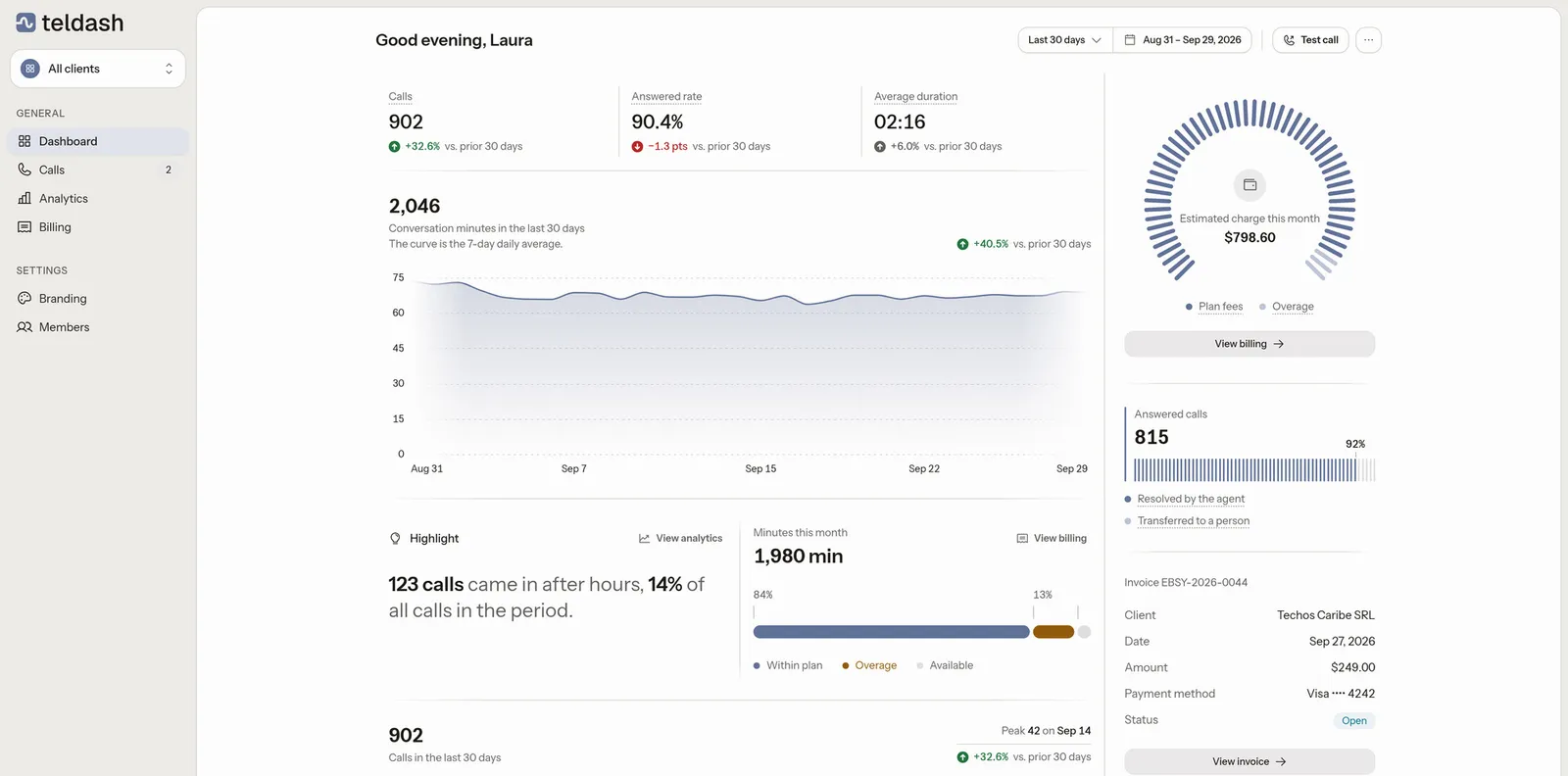Click the Within plan blue usage bar
This screenshot has height=776, width=1568.
click(891, 632)
